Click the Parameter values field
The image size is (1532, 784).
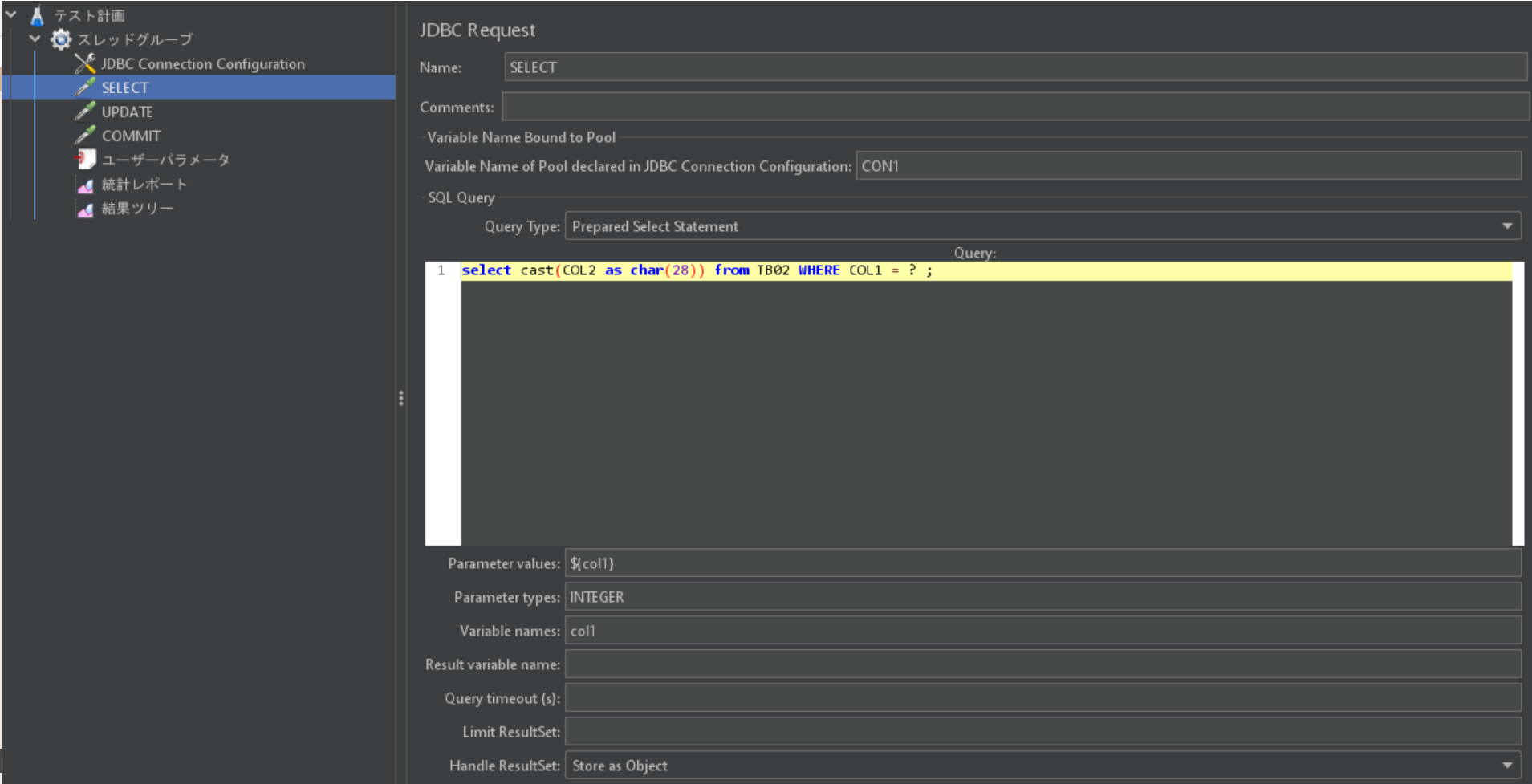(1042, 563)
